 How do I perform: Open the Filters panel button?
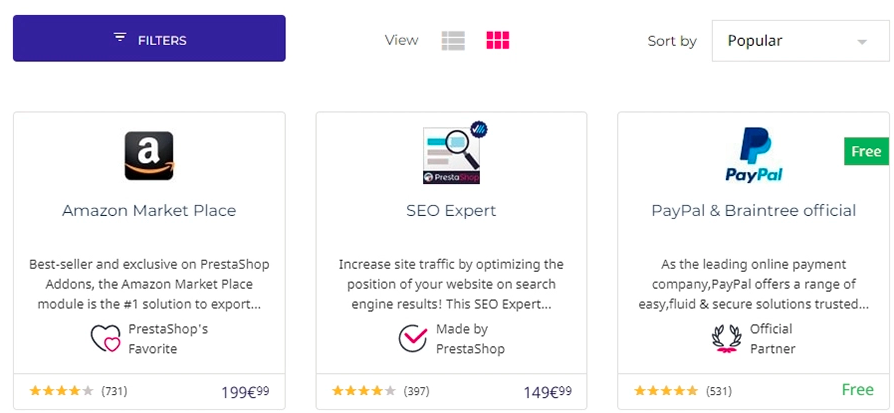[149, 38]
